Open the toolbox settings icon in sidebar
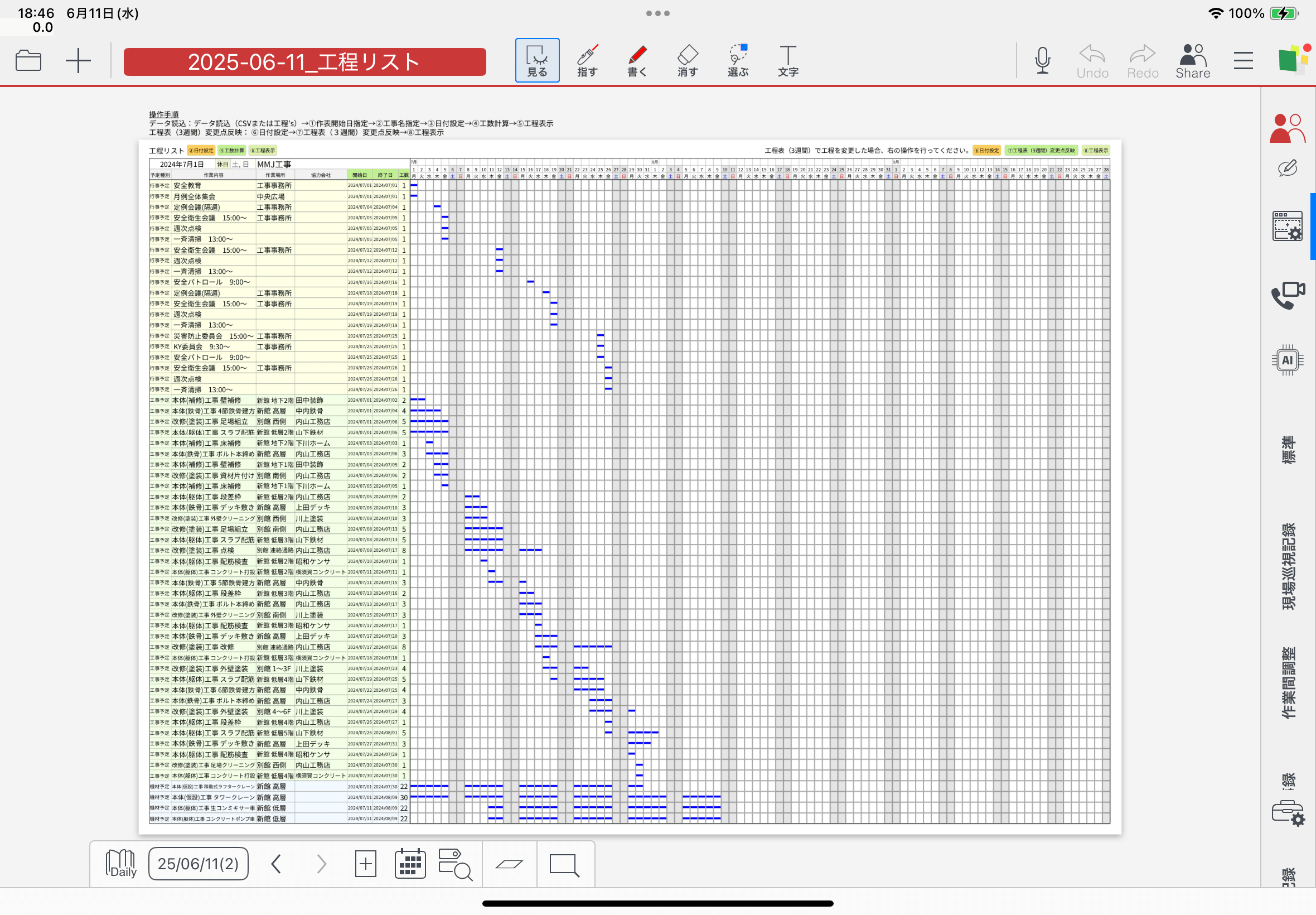1316x915 pixels. pos(1288,812)
